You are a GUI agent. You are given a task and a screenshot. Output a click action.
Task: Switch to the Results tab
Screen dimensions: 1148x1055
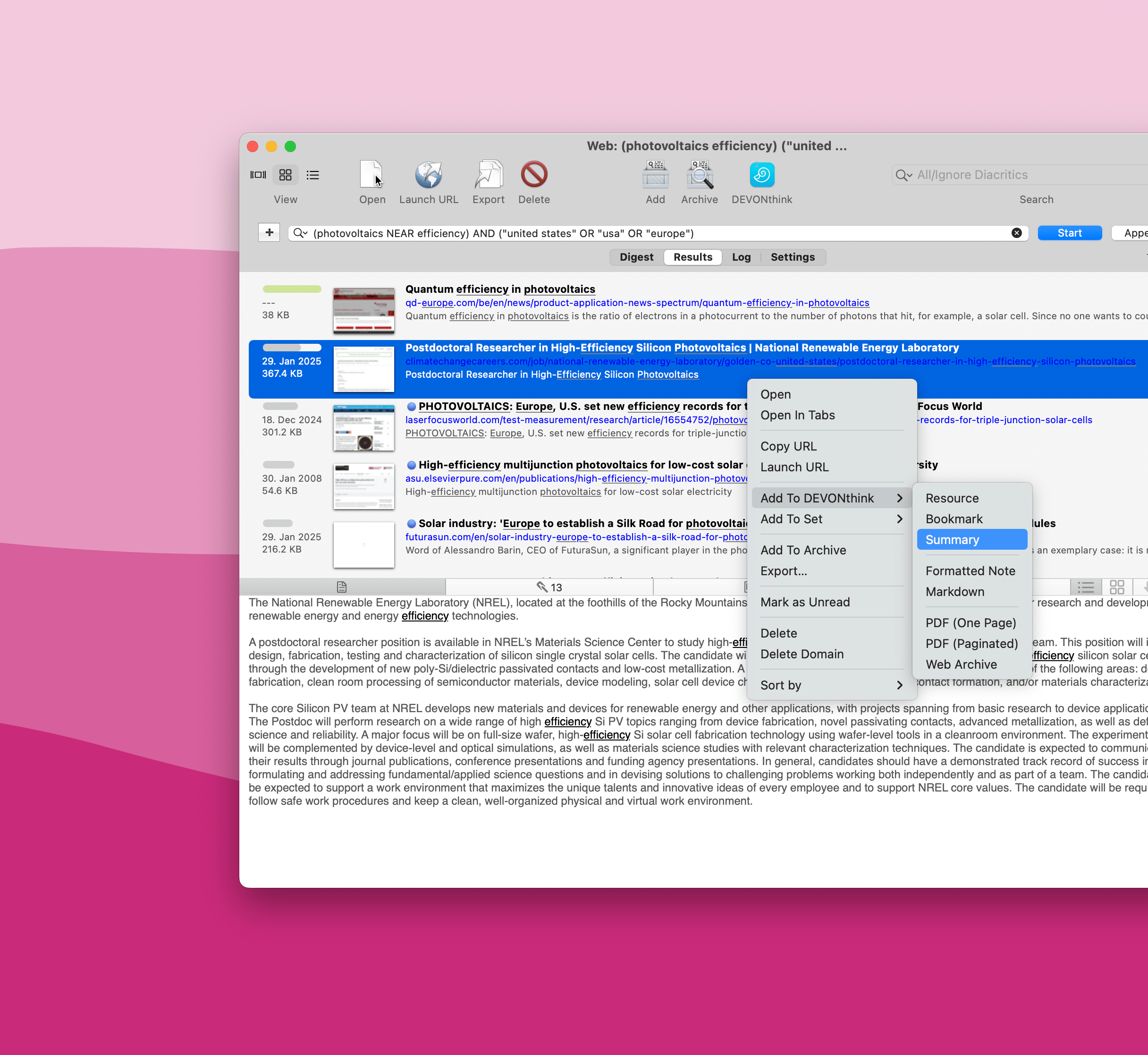point(692,257)
